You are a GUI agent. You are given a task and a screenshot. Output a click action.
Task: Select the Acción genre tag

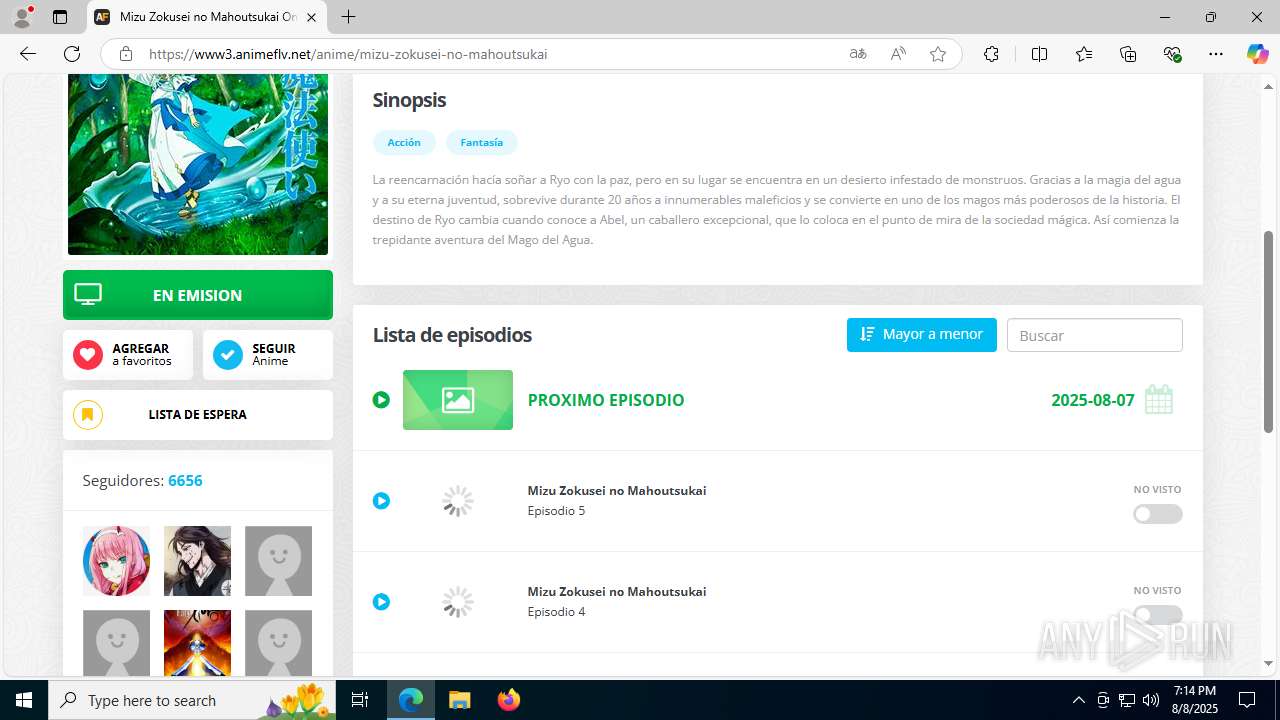click(x=404, y=142)
